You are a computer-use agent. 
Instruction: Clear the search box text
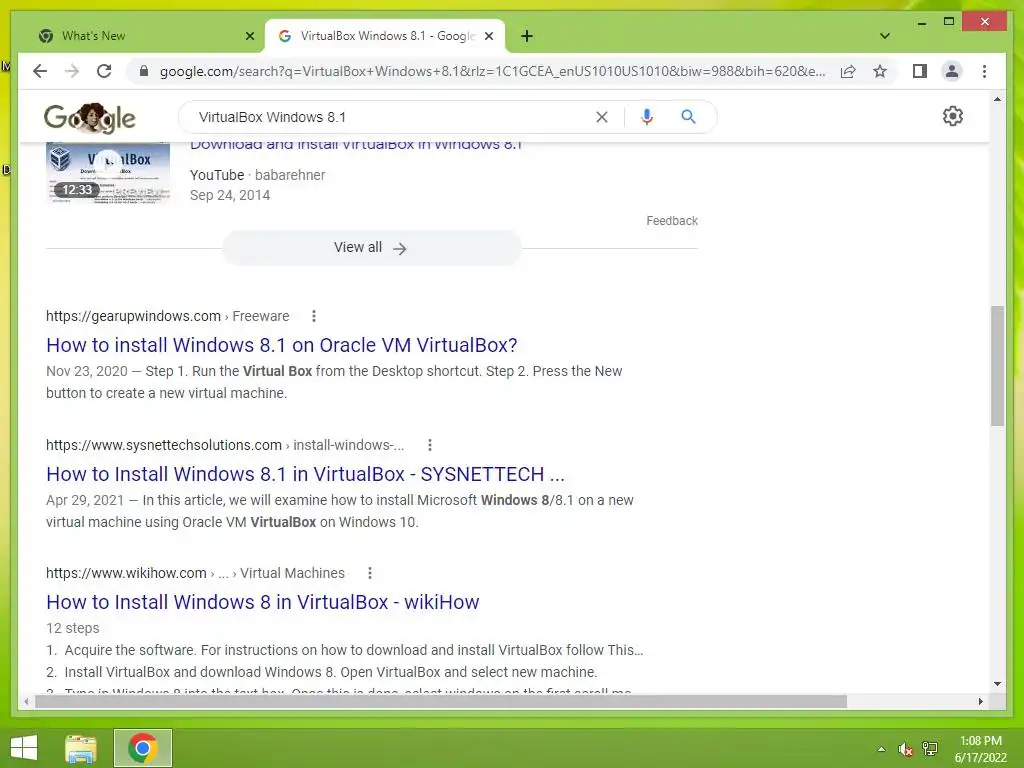tap(601, 117)
